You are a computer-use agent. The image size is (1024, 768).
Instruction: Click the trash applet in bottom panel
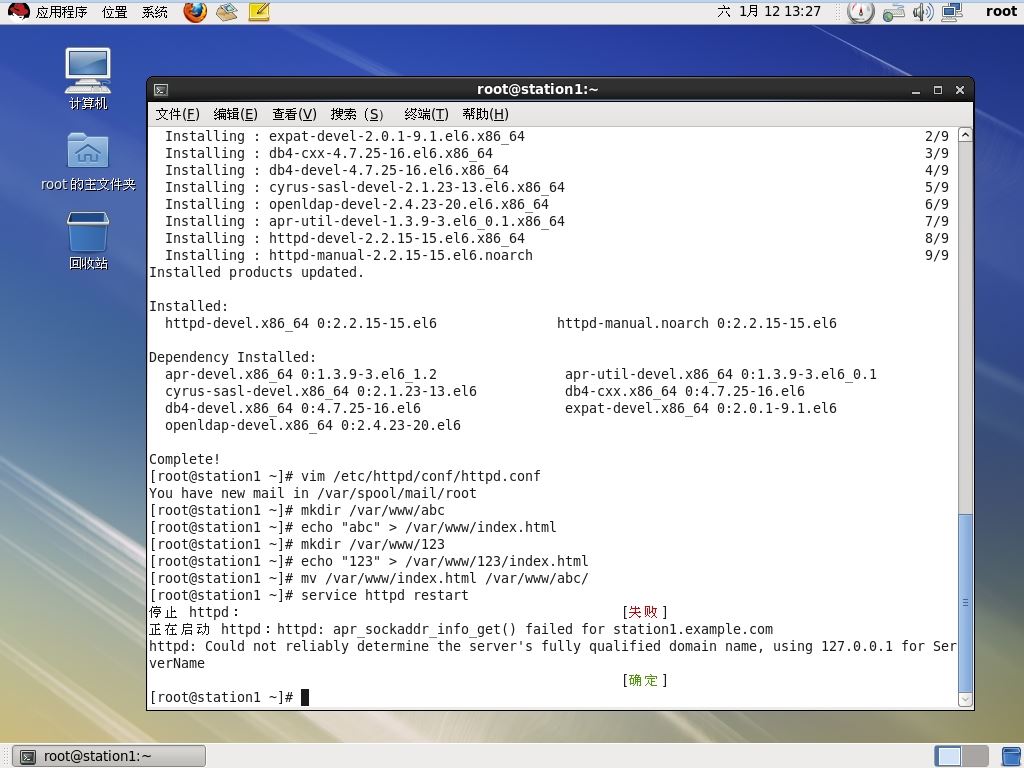tap(1012, 756)
